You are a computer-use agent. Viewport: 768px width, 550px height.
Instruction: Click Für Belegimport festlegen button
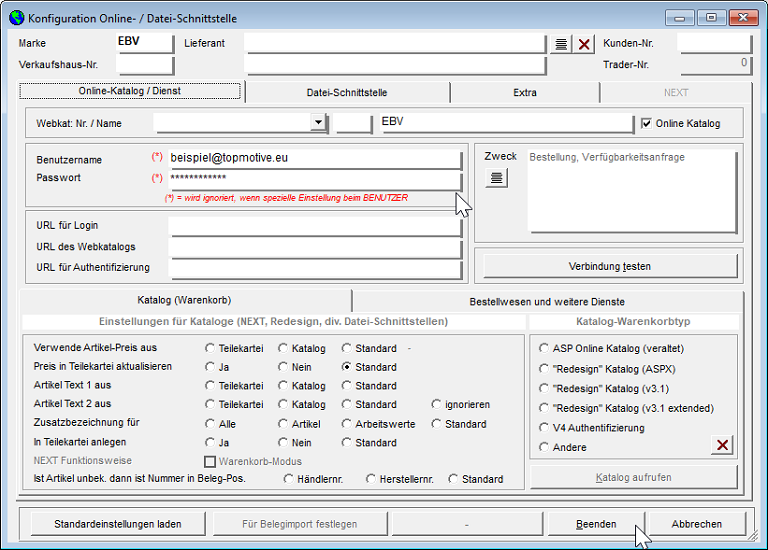(299, 524)
